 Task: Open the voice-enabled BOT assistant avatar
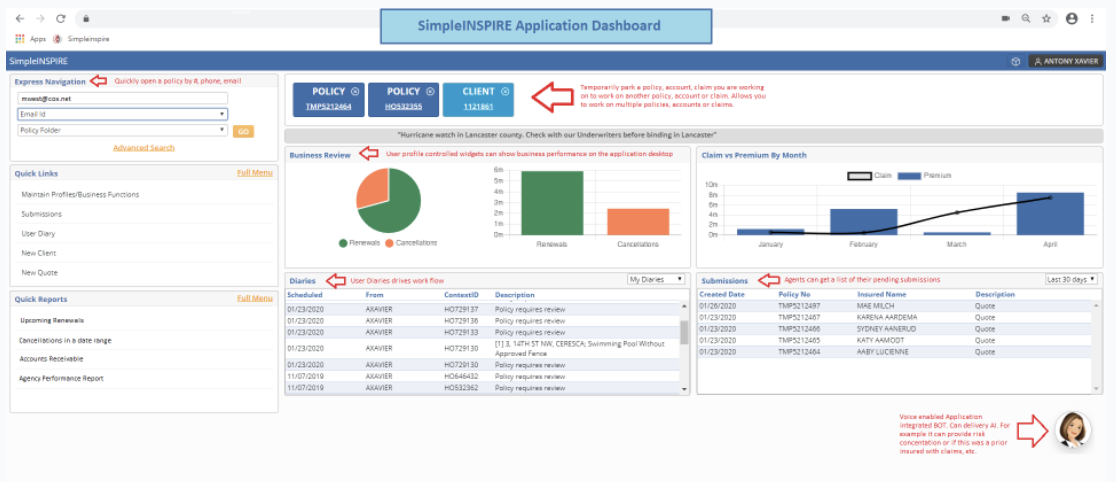[x=1073, y=430]
